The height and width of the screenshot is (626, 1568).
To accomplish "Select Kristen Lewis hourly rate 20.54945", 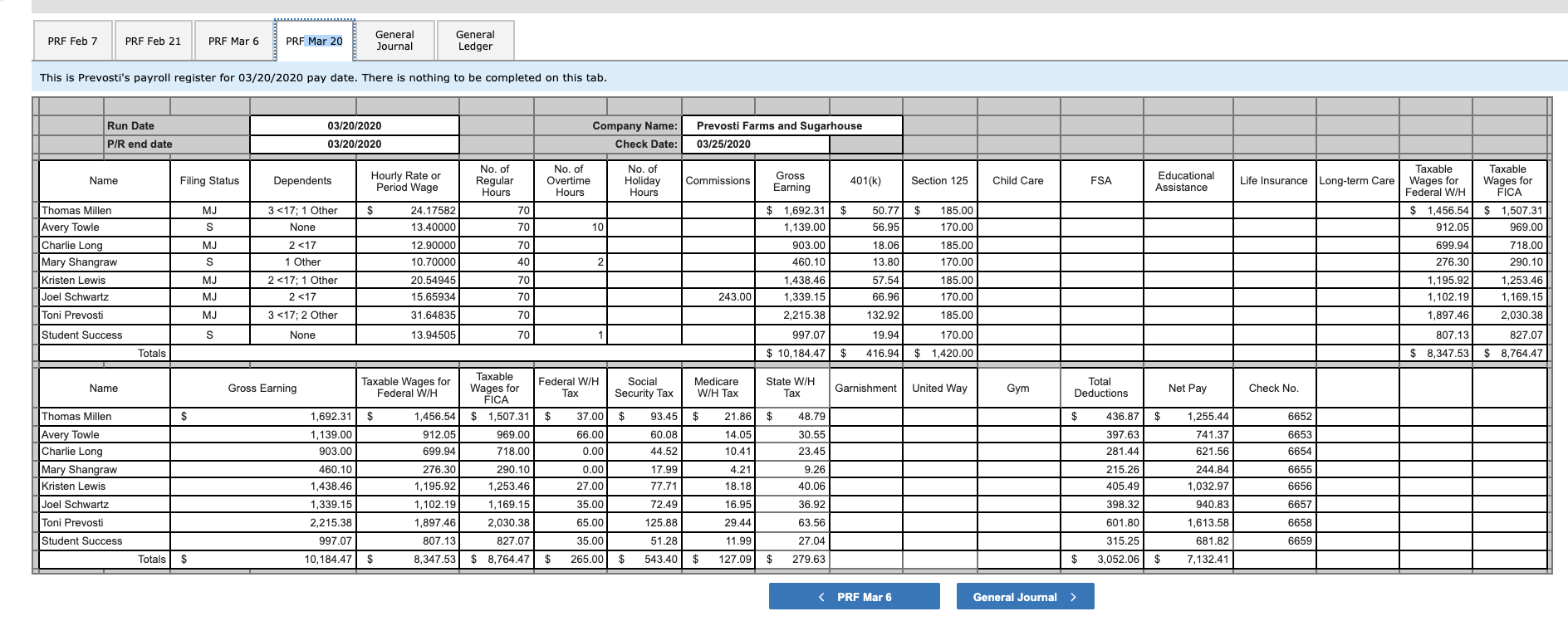I will [407, 280].
